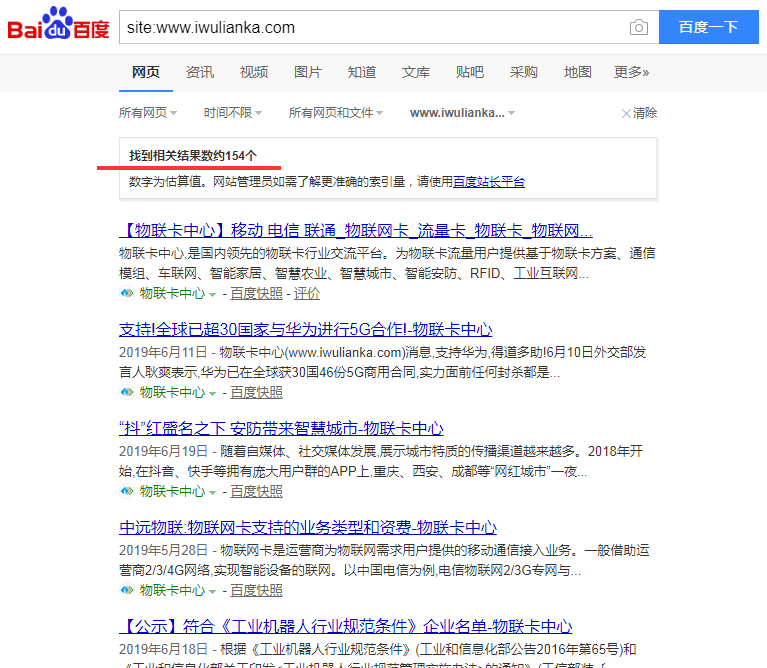Open the 地图 tab

point(578,72)
